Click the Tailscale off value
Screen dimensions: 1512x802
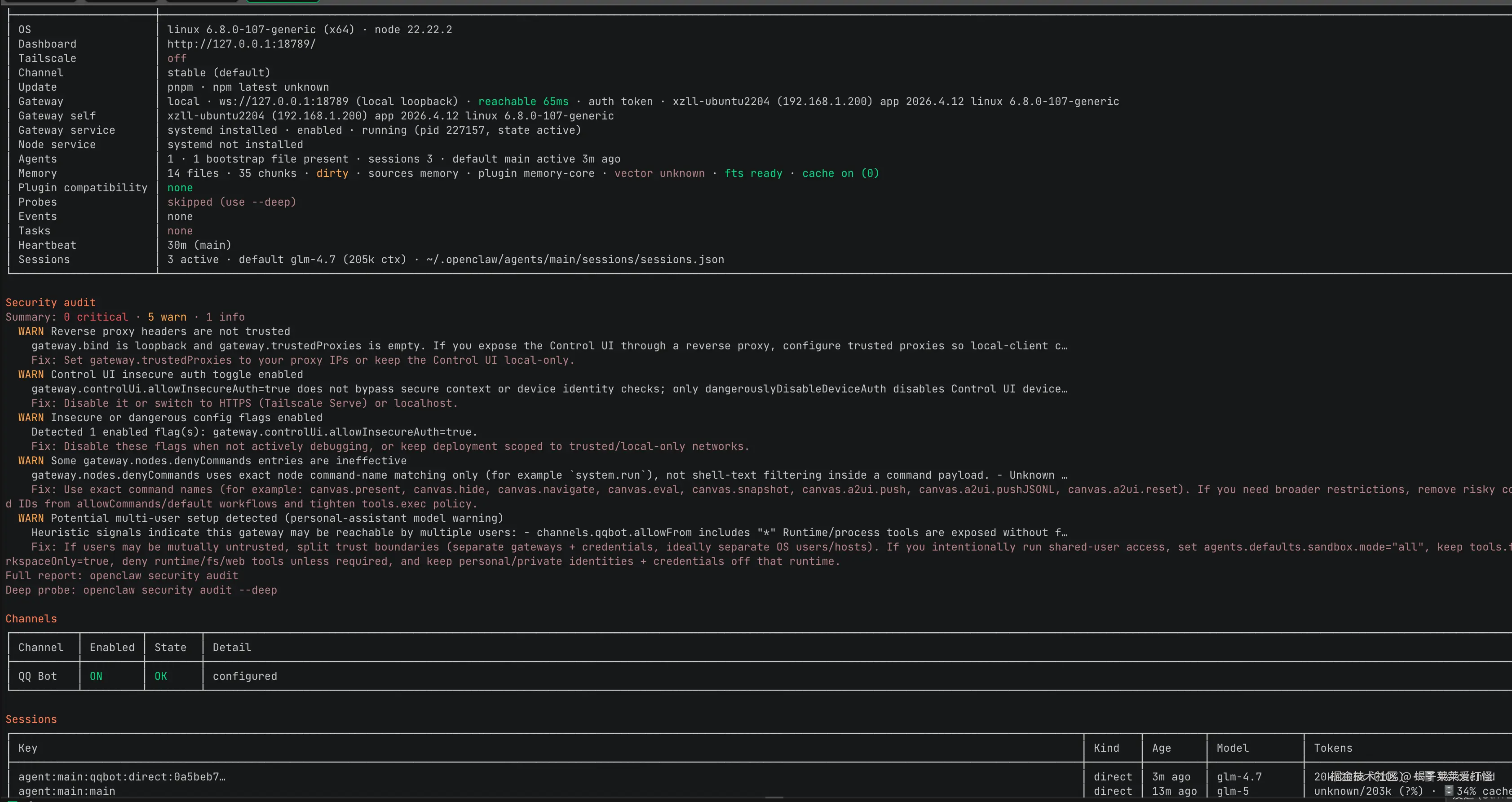click(x=177, y=58)
